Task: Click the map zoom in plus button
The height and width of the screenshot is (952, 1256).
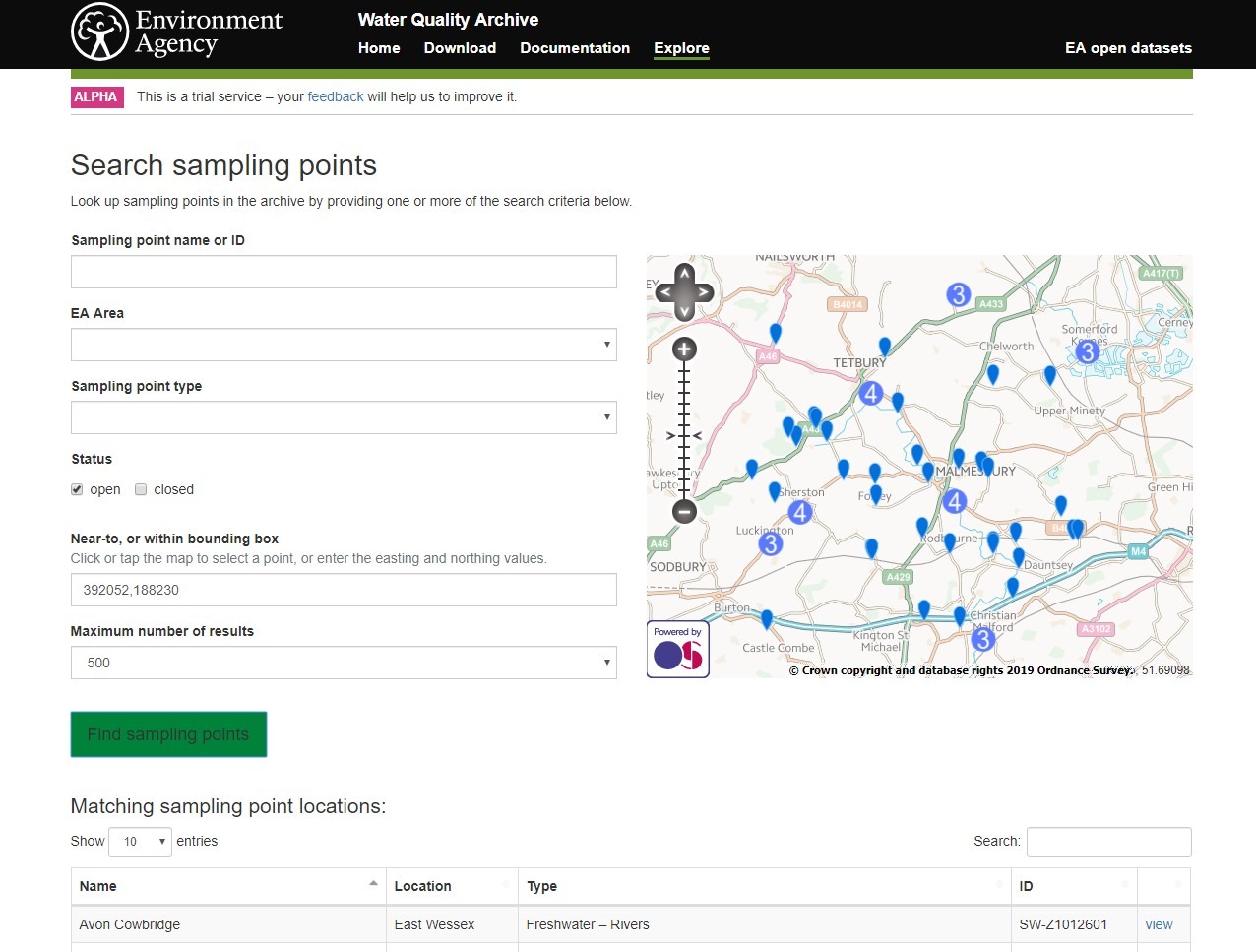Action: (684, 349)
